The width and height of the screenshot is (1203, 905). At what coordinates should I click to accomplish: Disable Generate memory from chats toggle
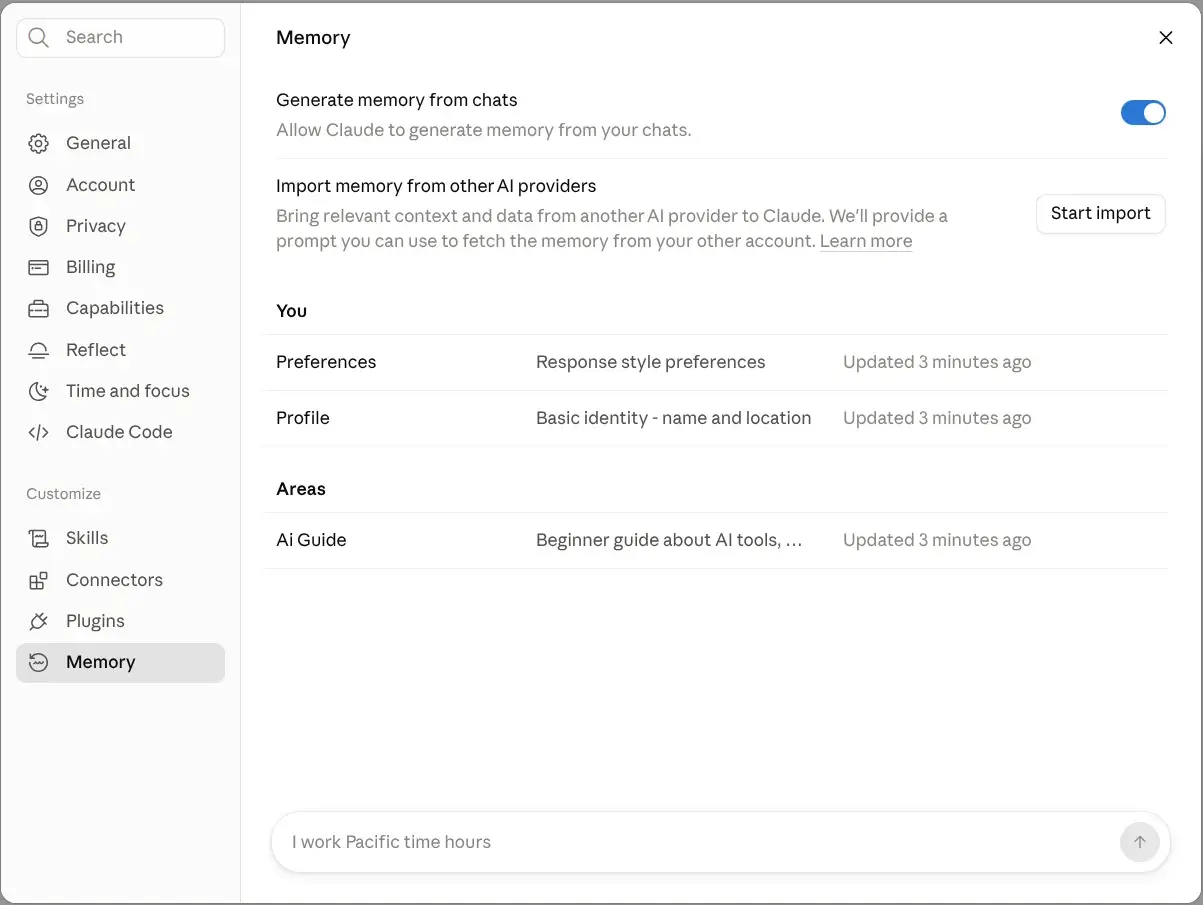[1143, 113]
